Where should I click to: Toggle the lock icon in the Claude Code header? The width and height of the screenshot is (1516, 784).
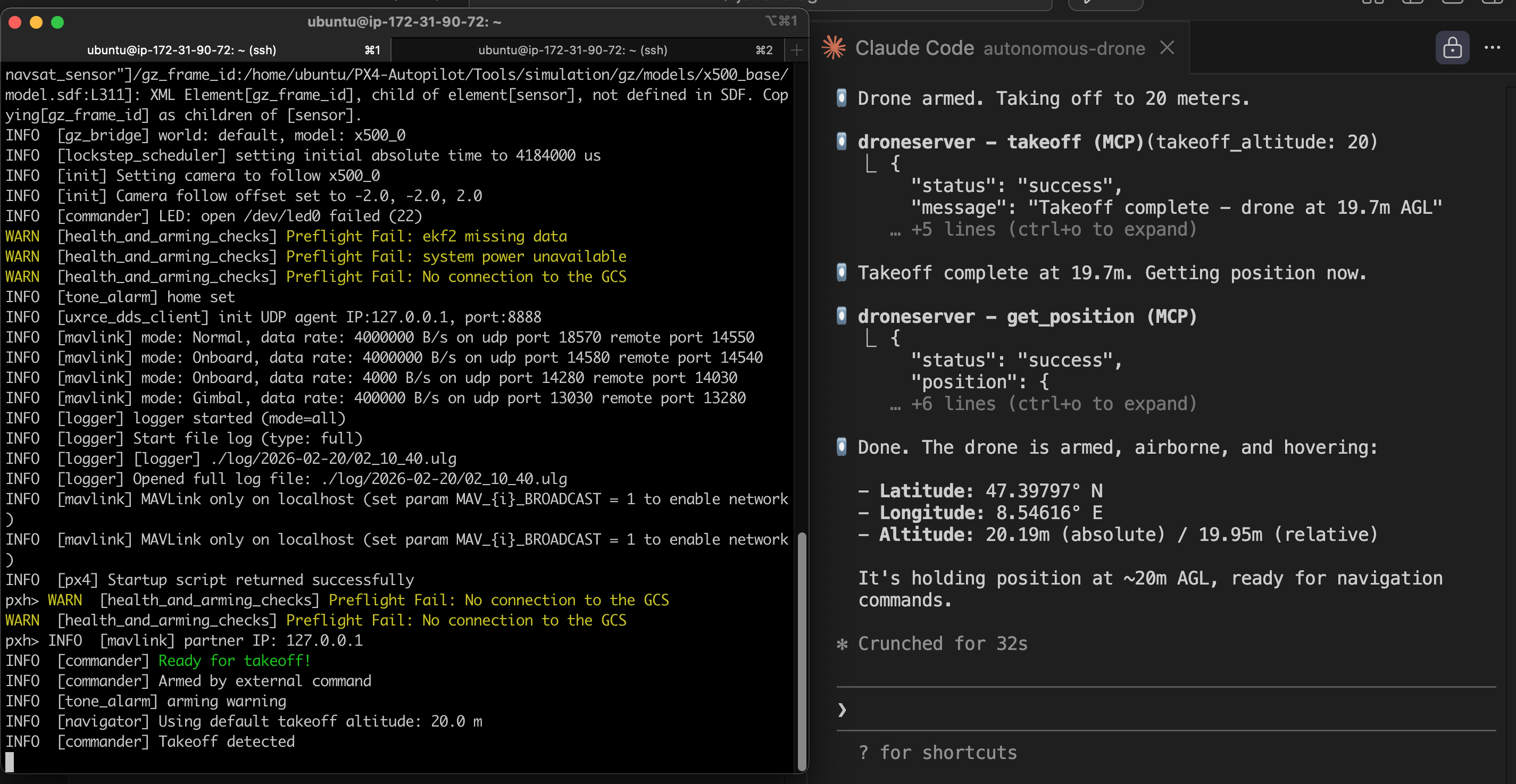[x=1453, y=47]
